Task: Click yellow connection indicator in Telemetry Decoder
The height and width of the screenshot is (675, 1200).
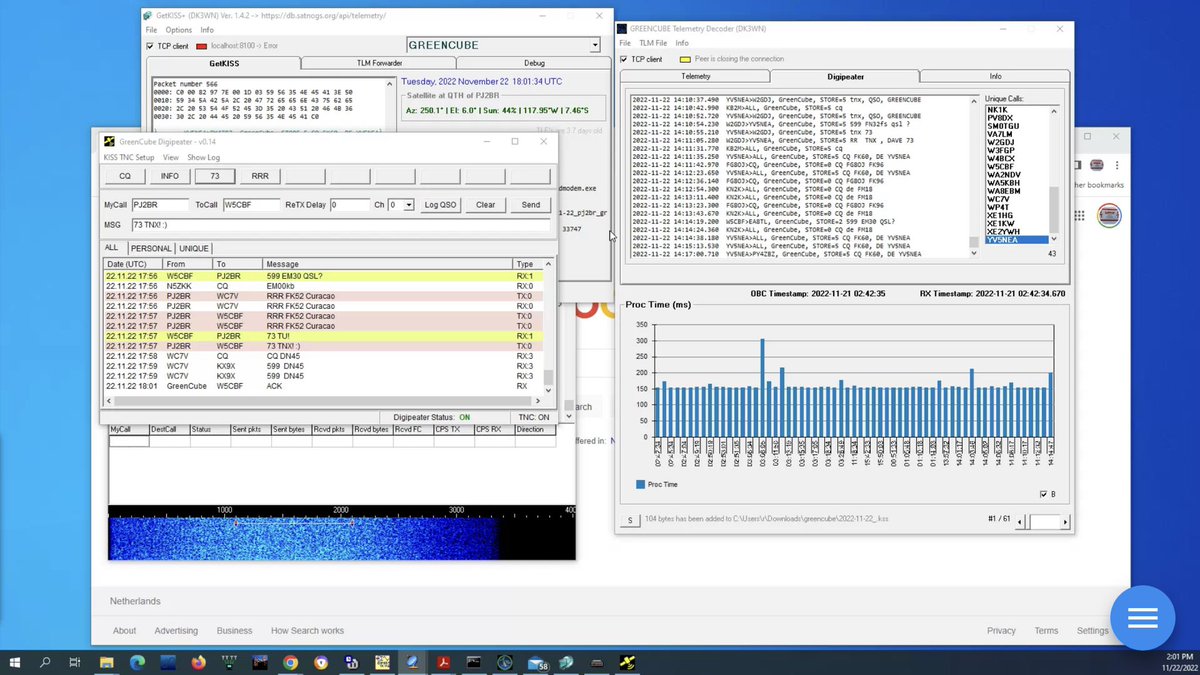Action: 686,59
